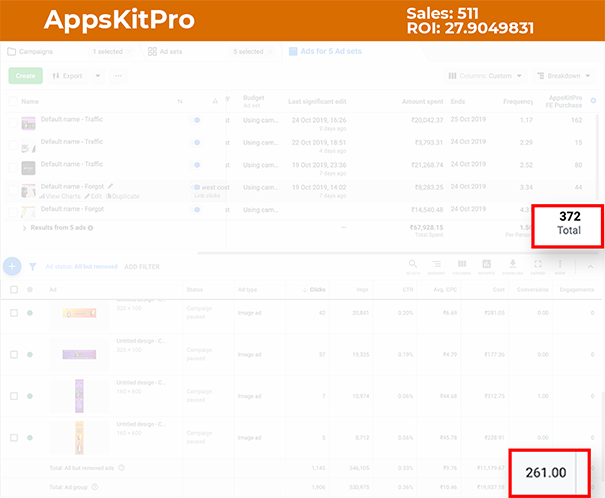The image size is (605, 498).
Task: Click the blue plus new ad button
Action: 12,266
